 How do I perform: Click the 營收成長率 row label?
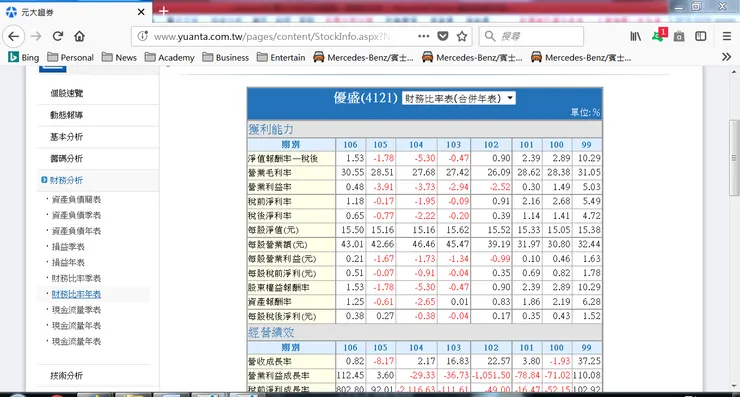(269, 361)
